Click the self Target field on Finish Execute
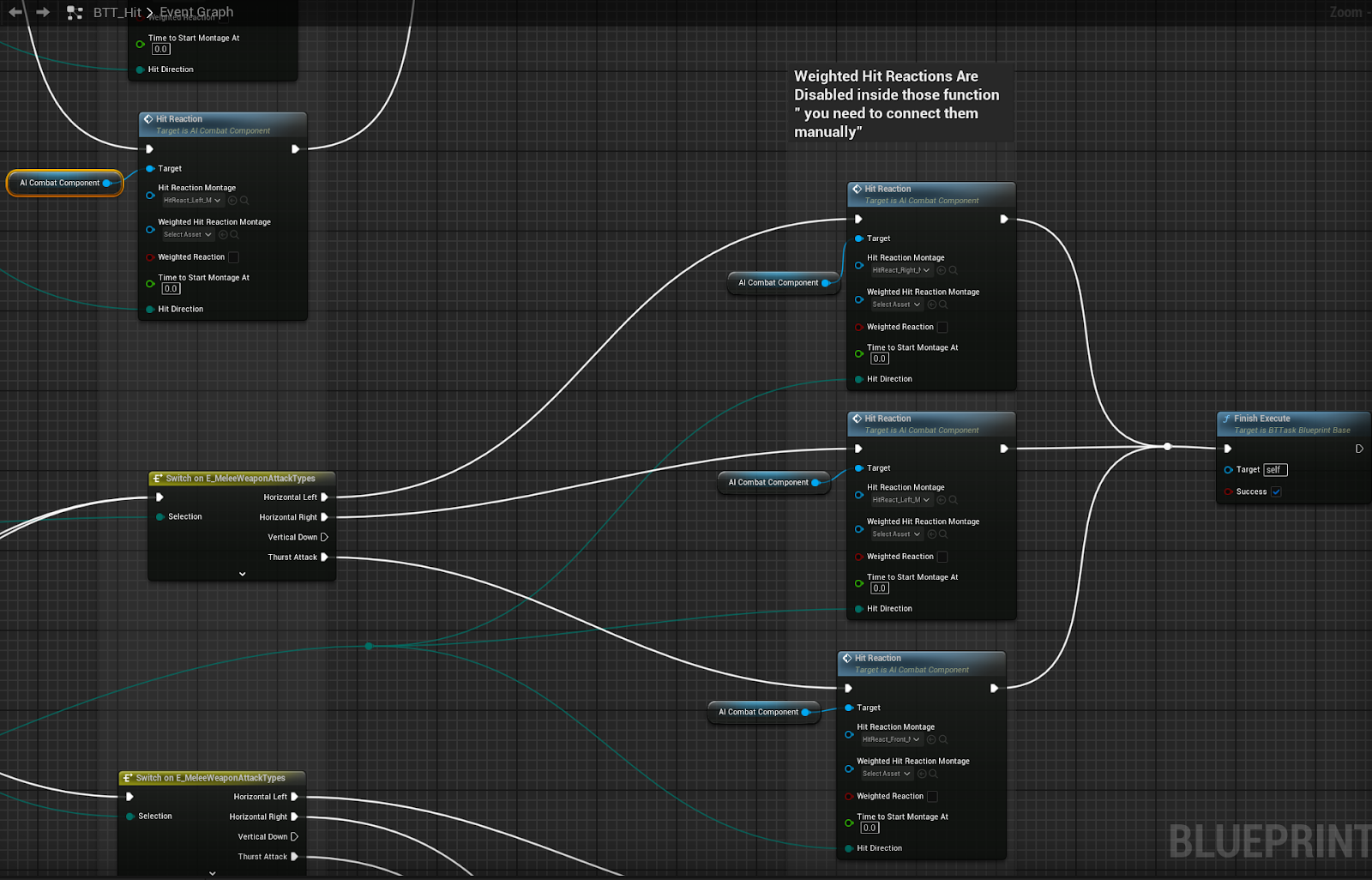The height and width of the screenshot is (880, 1372). [x=1275, y=470]
